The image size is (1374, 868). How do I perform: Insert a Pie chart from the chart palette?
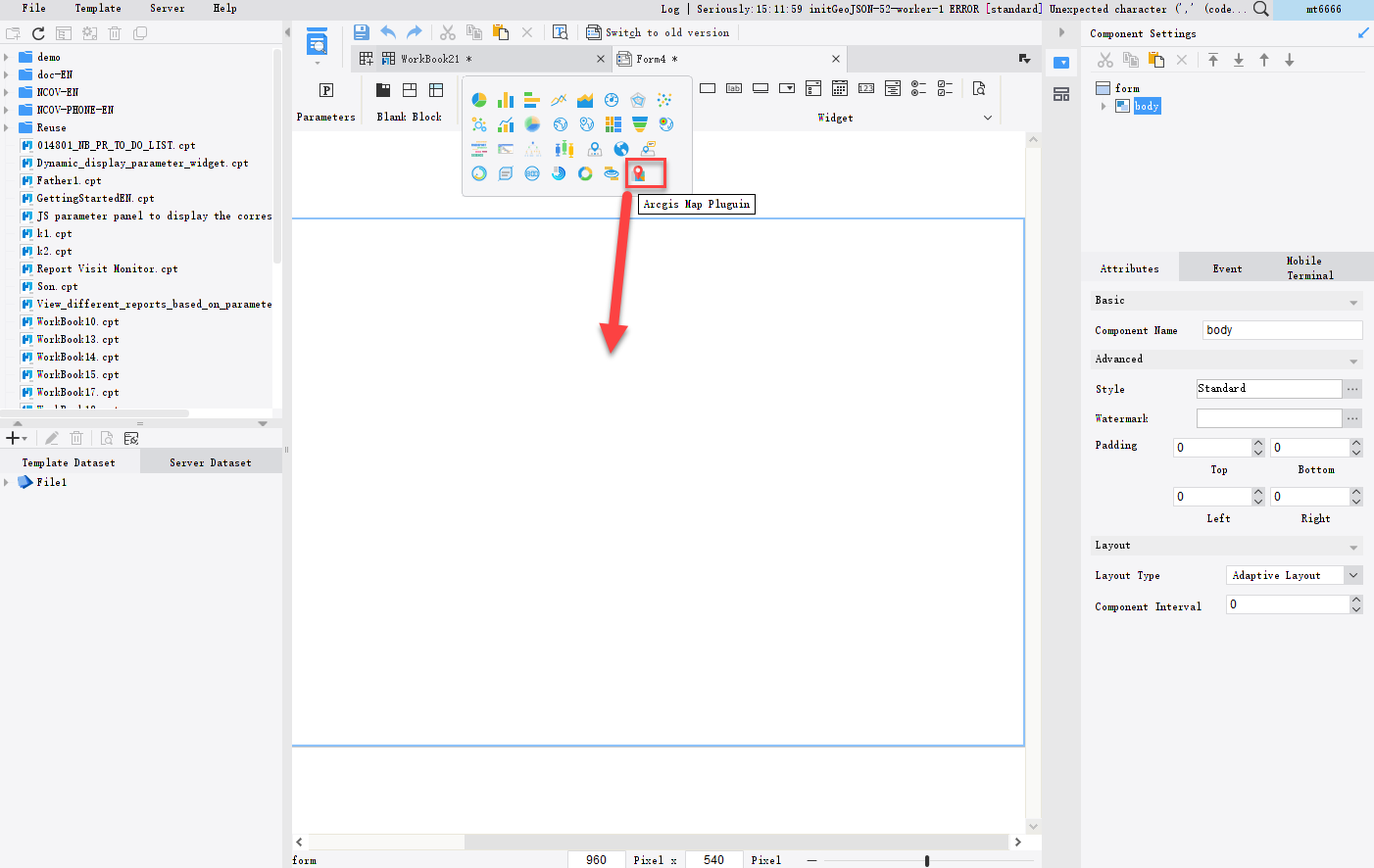click(479, 99)
